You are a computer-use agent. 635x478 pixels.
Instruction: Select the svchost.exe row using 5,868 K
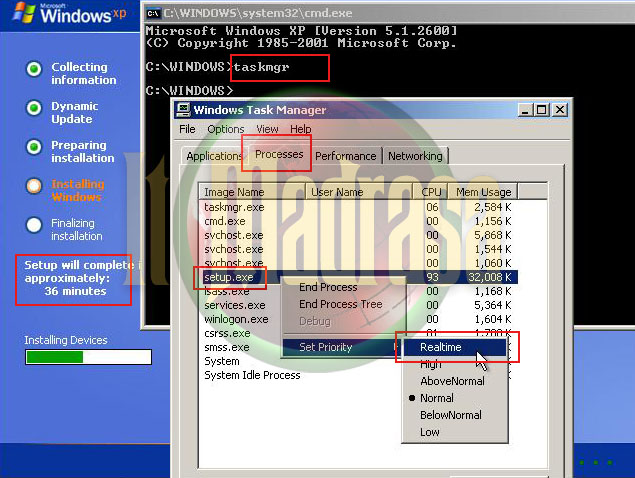[358, 235]
